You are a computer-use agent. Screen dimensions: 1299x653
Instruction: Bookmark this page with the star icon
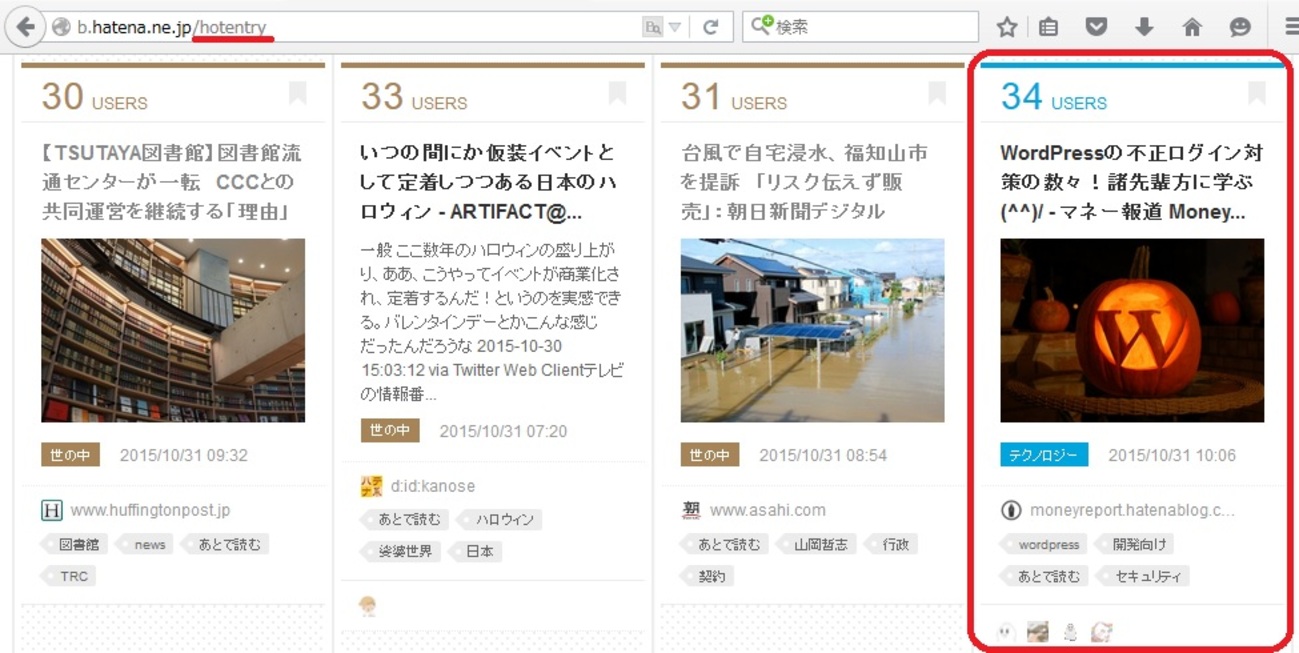(x=1007, y=28)
